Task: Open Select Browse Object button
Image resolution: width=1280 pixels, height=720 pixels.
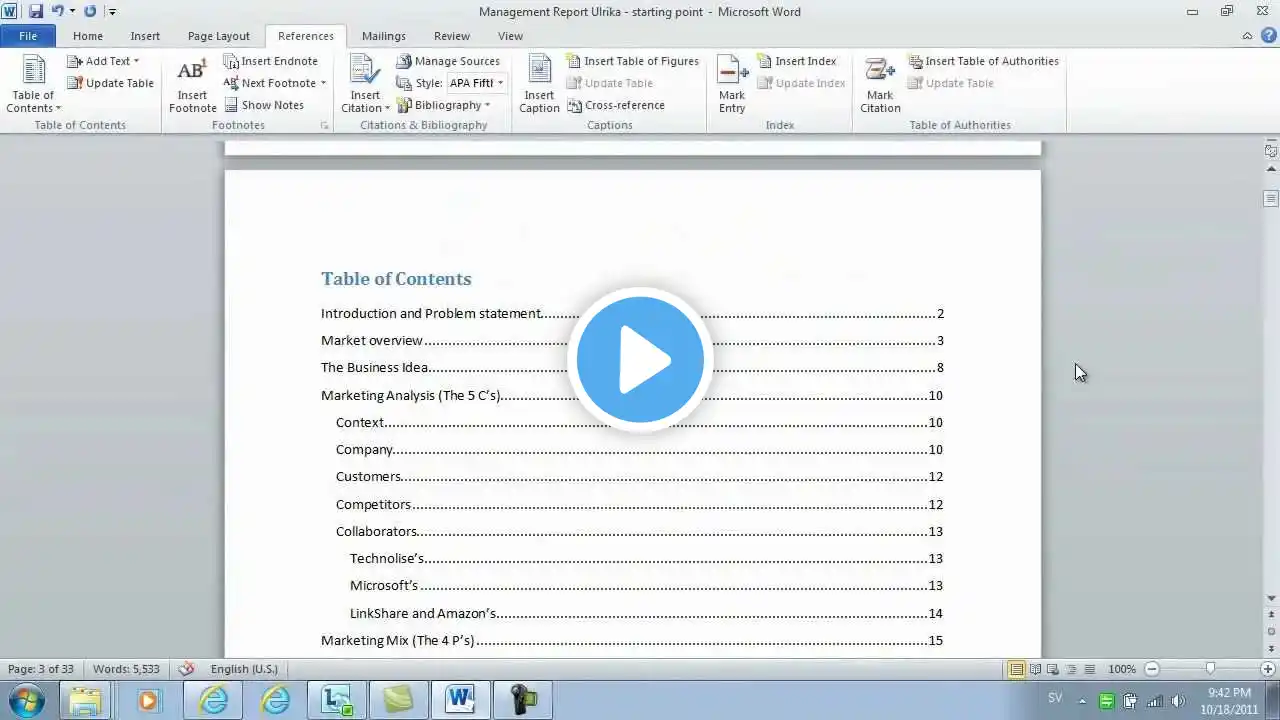Action: 1271,632
